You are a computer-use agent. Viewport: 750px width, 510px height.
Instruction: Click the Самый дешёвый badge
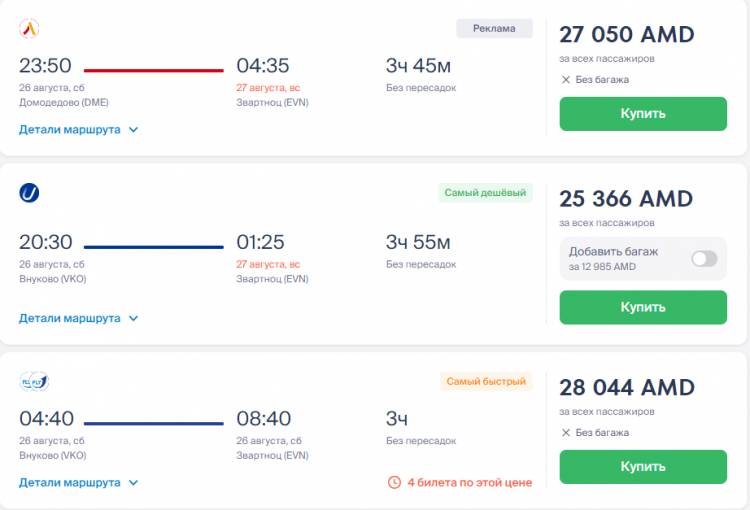coord(485,192)
